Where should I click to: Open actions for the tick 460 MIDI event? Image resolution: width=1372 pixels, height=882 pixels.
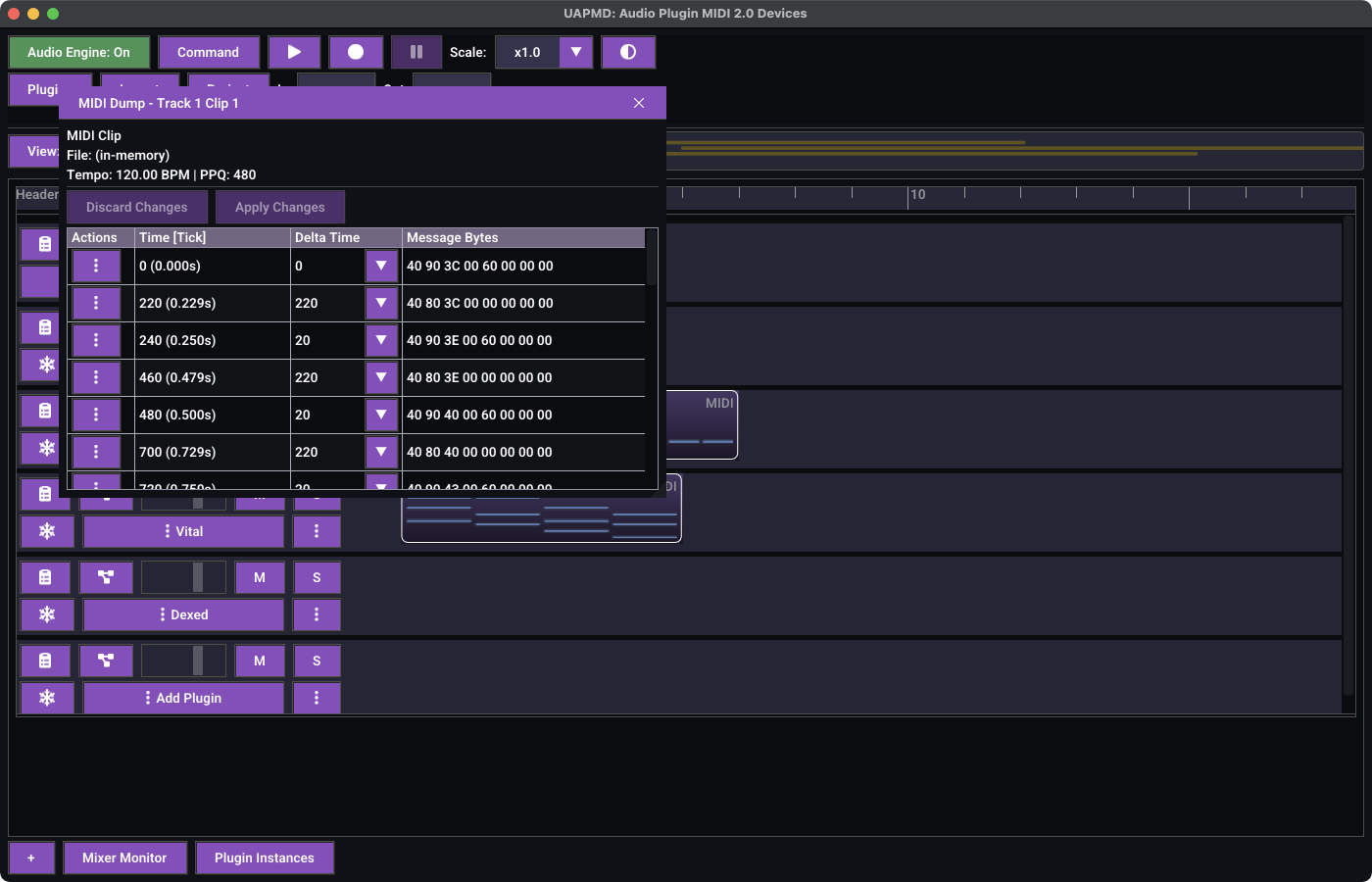pyautogui.click(x=96, y=377)
